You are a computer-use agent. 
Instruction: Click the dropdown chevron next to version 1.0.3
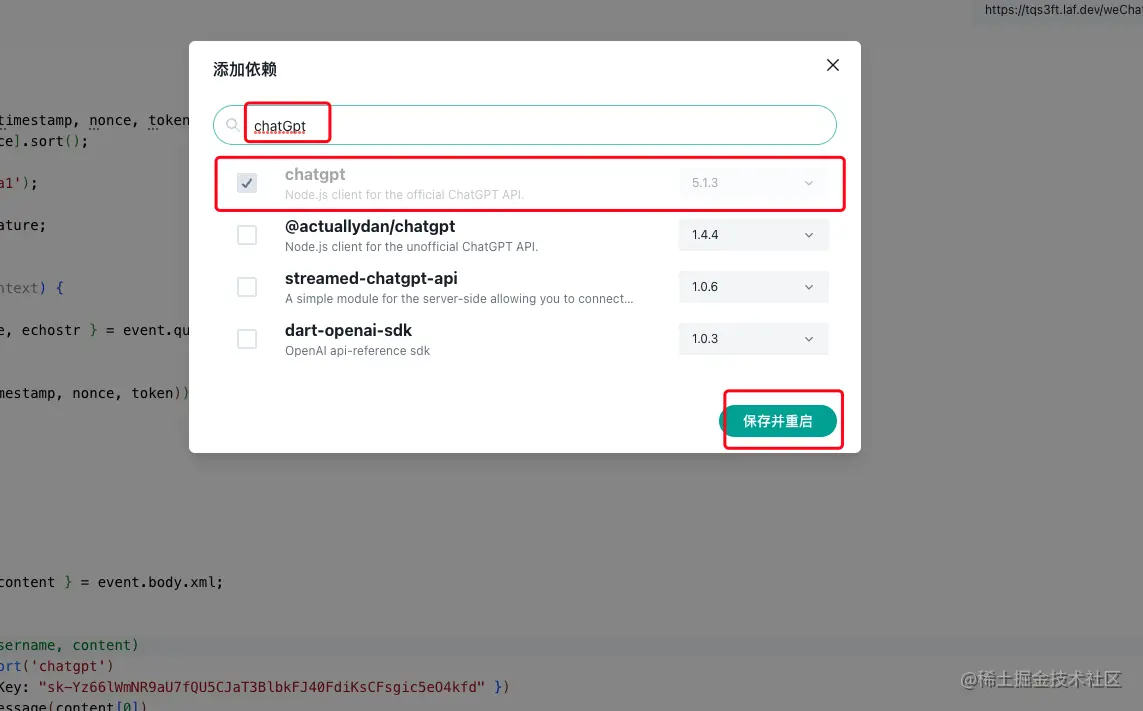point(808,339)
